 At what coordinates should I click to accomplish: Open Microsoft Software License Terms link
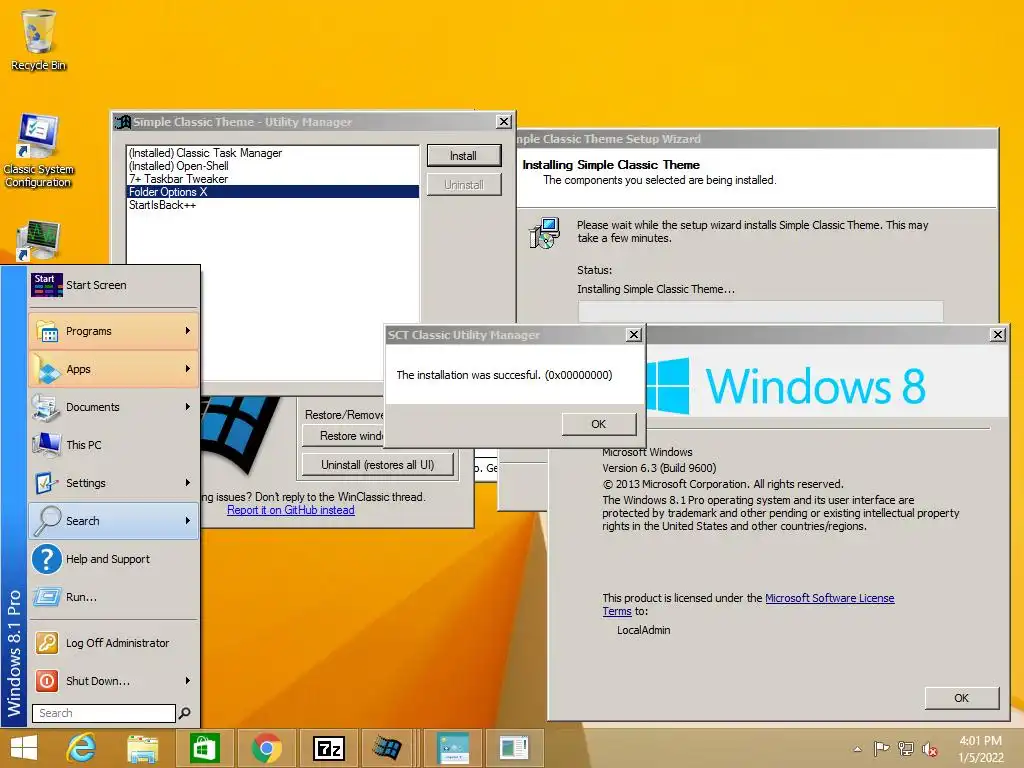click(829, 598)
